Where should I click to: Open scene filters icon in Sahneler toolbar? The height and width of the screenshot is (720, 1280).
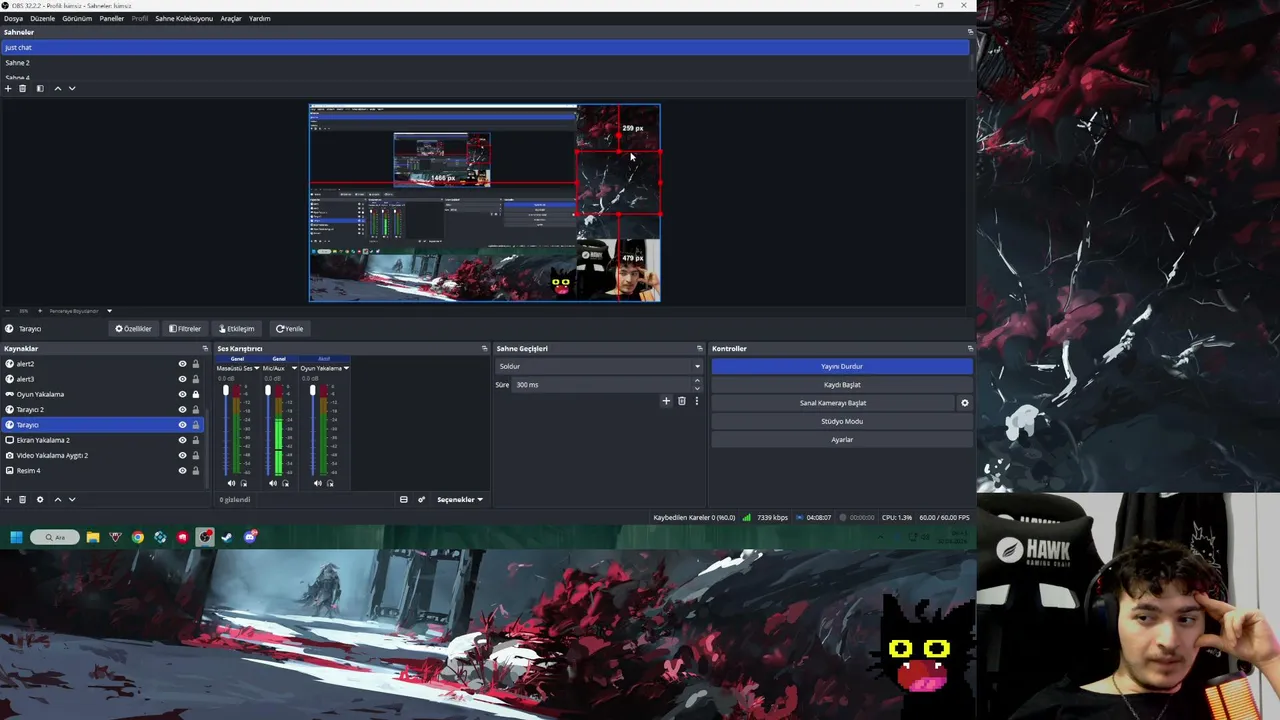click(x=40, y=89)
